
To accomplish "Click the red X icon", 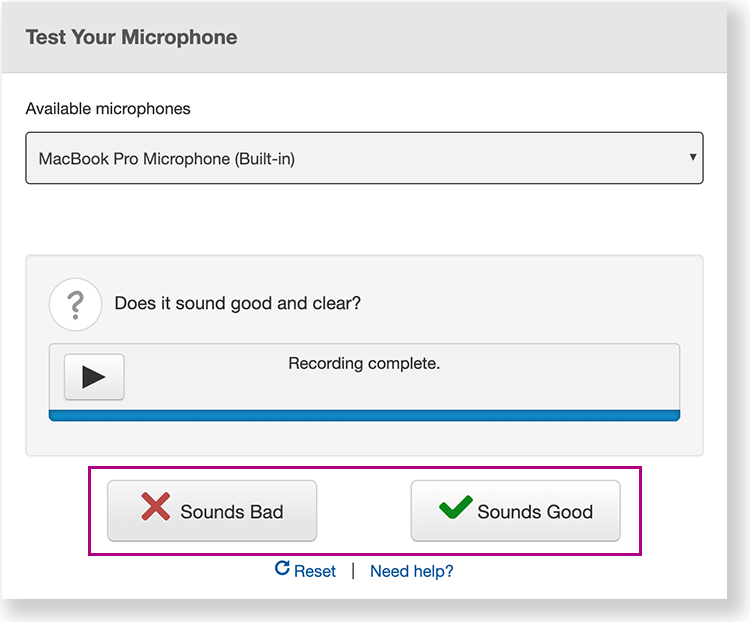I will [156, 508].
